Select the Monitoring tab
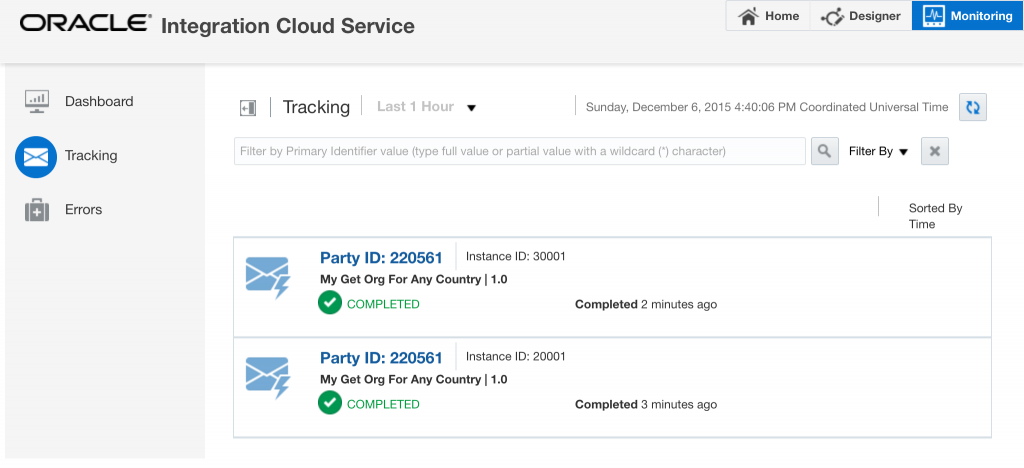The width and height of the screenshot is (1024, 468). (x=967, y=16)
